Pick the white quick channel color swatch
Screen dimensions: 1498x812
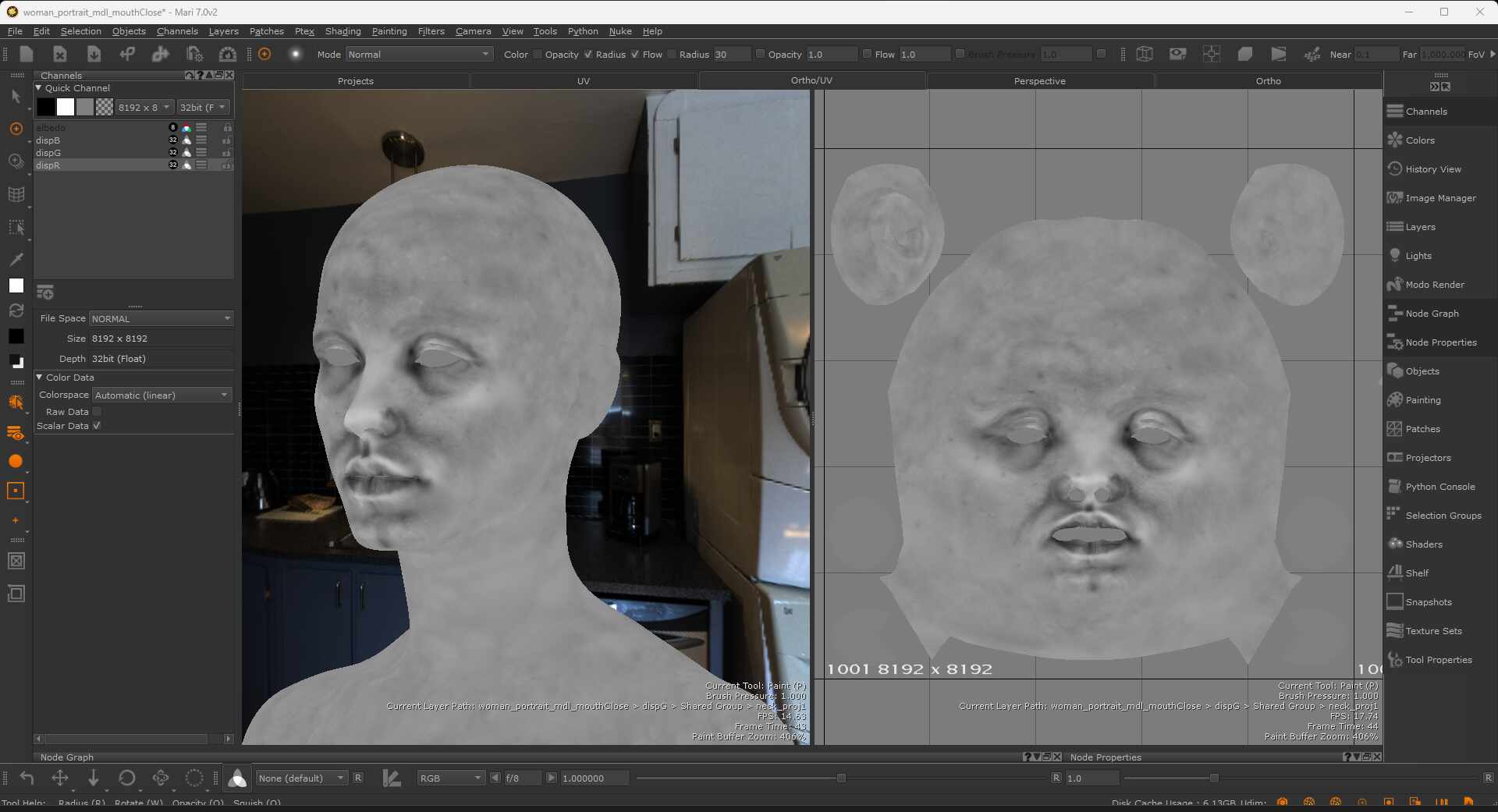[x=66, y=108]
